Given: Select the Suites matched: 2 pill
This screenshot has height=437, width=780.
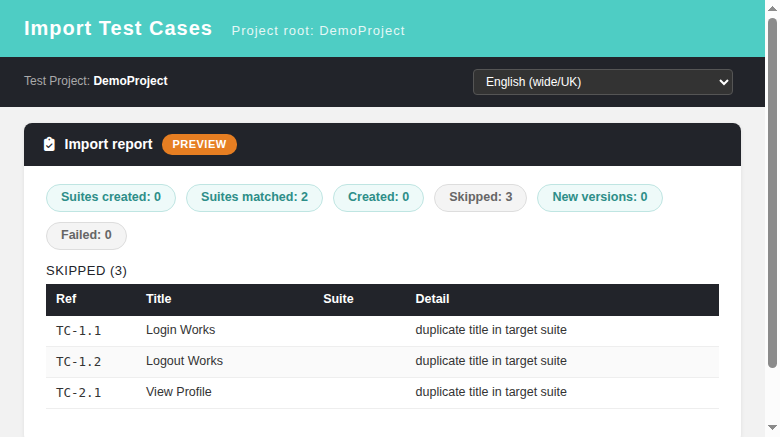Looking at the screenshot, I should pyautogui.click(x=254, y=198).
